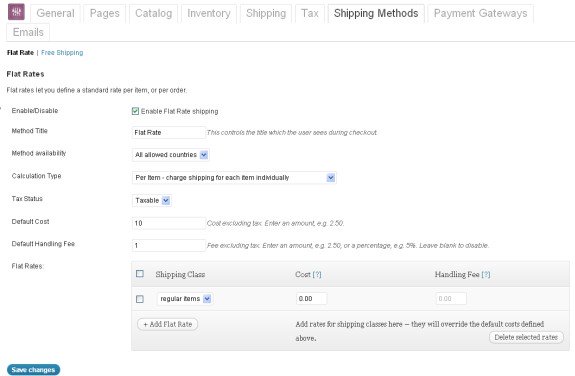575x376 pixels.
Task: Click the Cost help [?] link
Action: click(x=317, y=274)
